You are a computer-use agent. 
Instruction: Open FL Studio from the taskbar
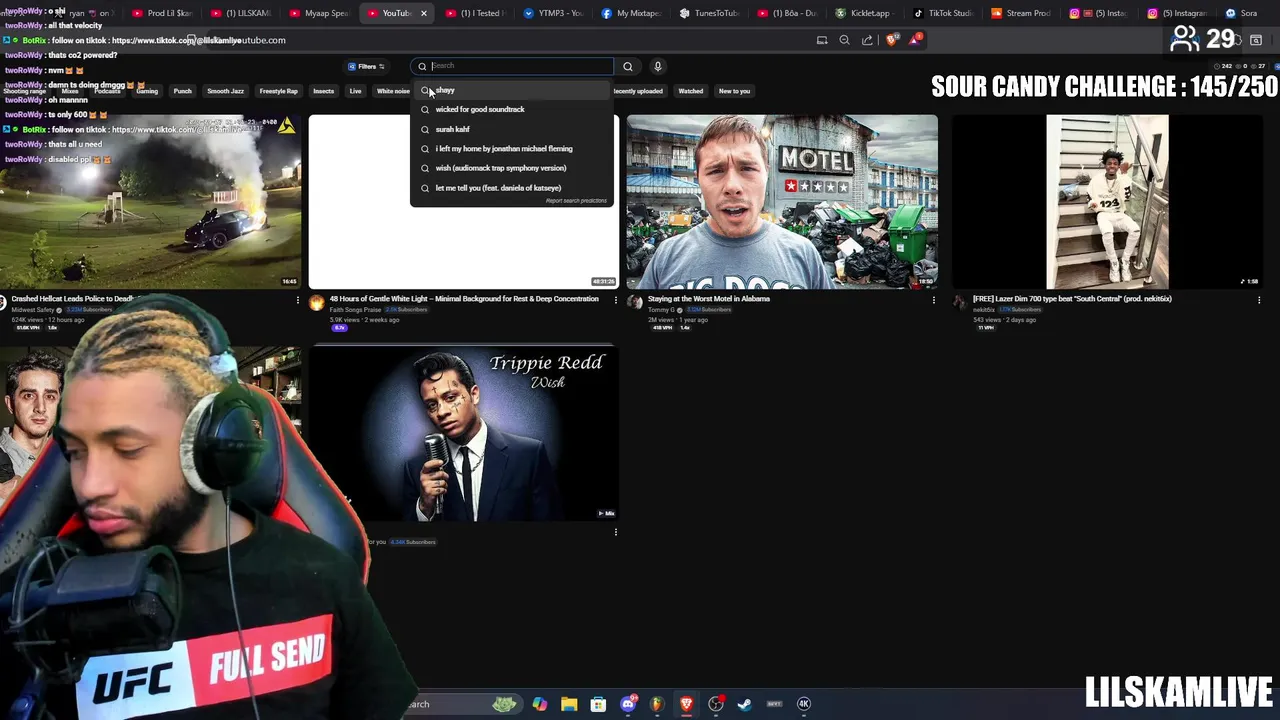[x=657, y=704]
